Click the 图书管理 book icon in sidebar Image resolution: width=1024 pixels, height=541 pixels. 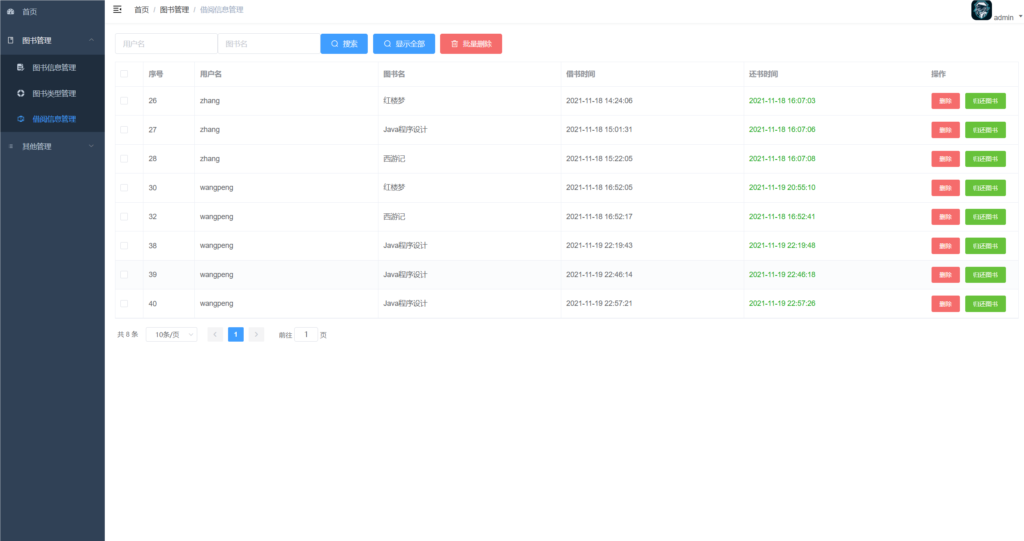(x=10, y=41)
